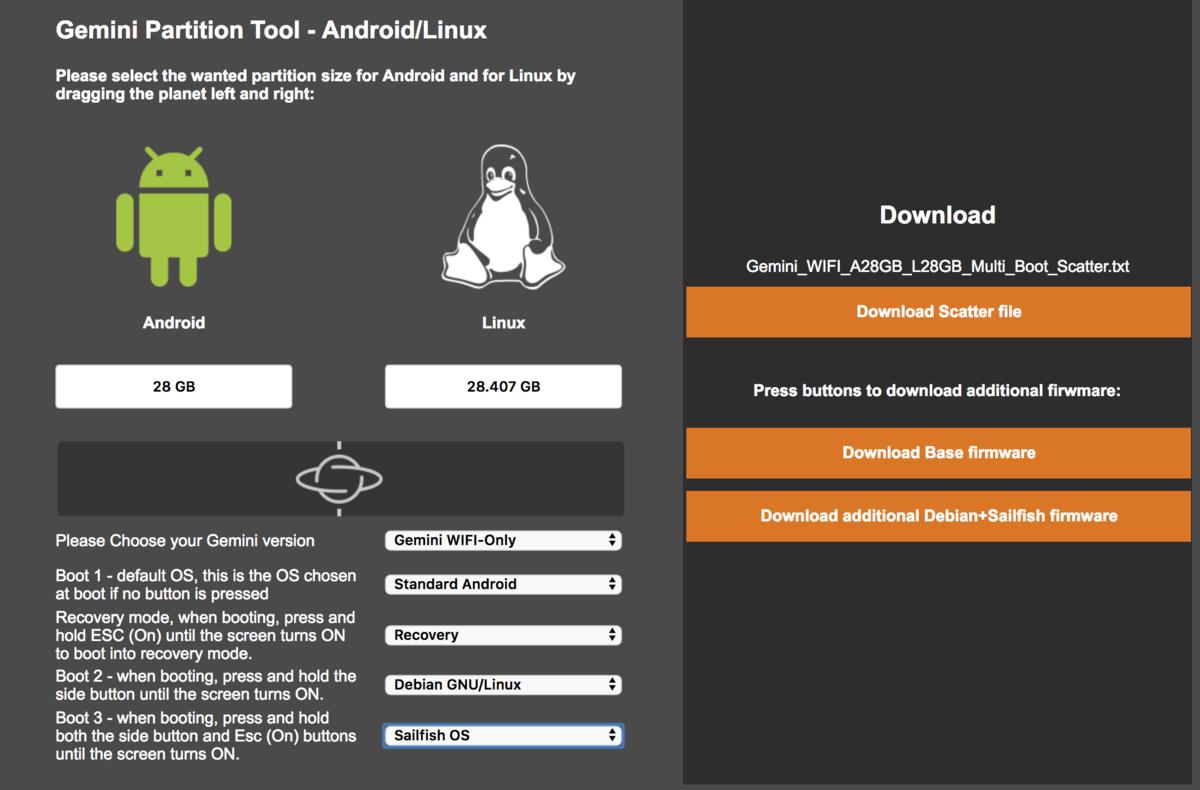Click the Download heading in the right panel

tap(937, 214)
